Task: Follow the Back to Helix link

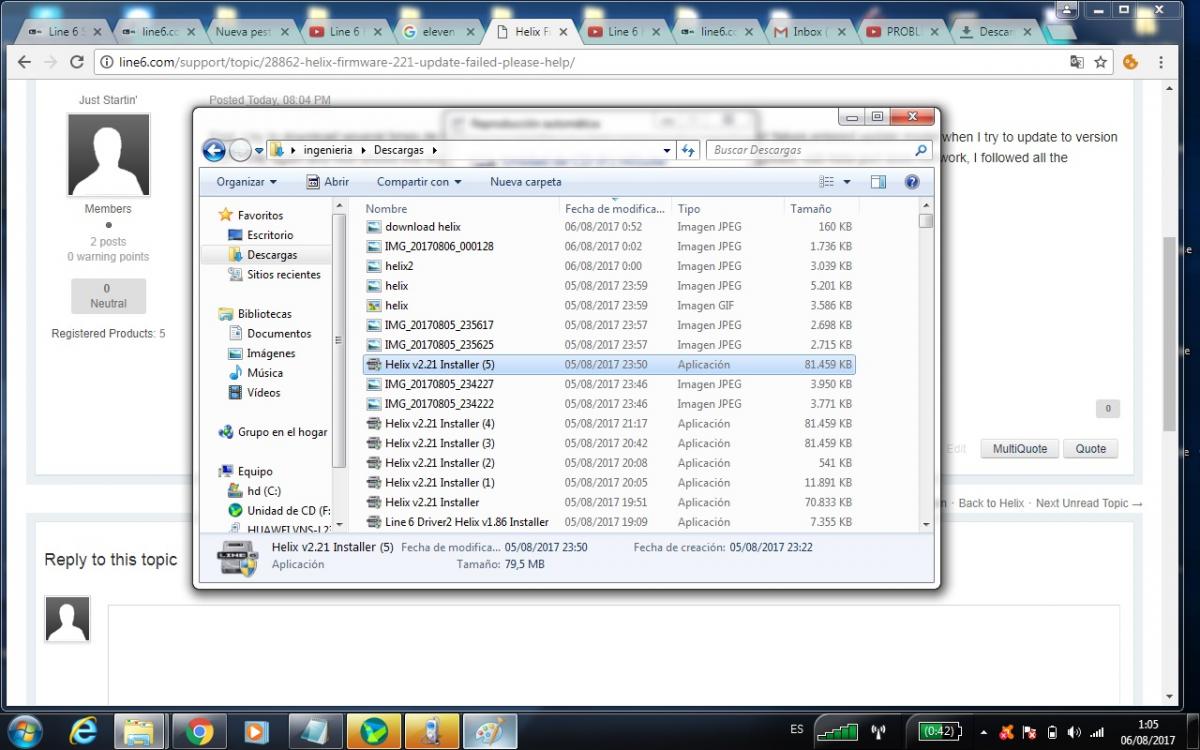Action: coord(991,503)
